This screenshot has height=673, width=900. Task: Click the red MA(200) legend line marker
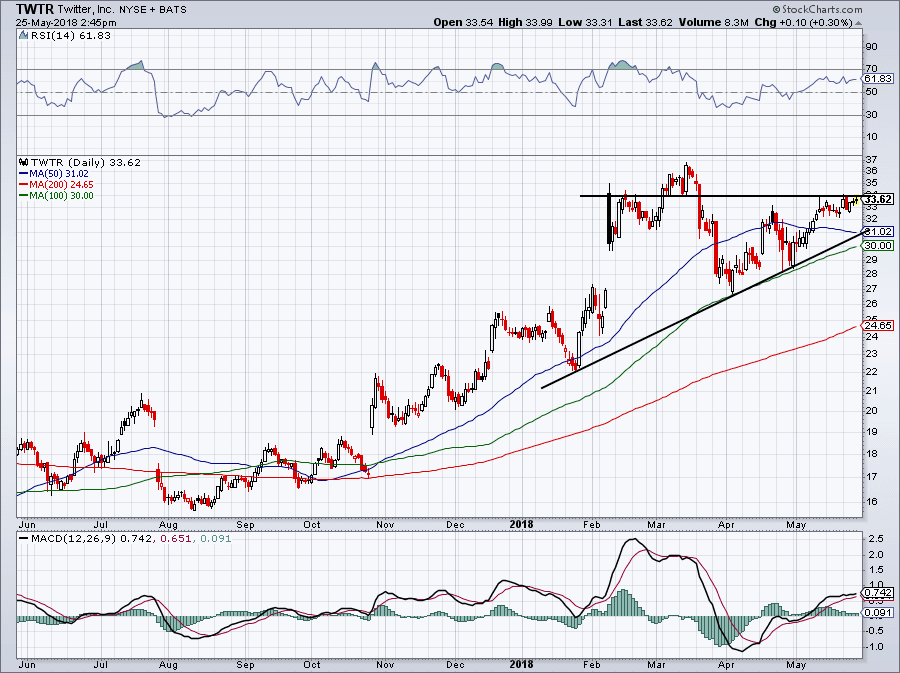(24, 184)
